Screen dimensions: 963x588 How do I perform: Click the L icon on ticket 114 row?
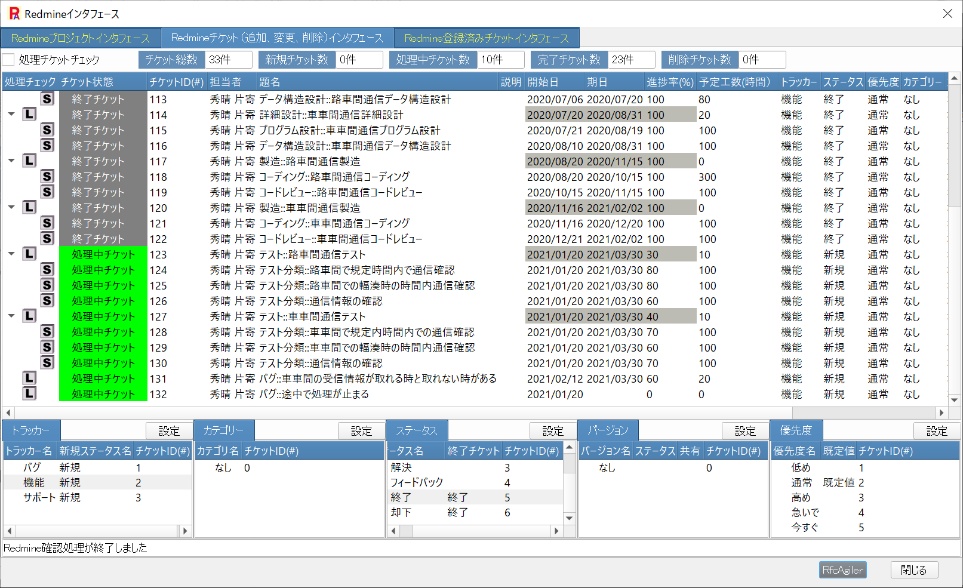29,114
